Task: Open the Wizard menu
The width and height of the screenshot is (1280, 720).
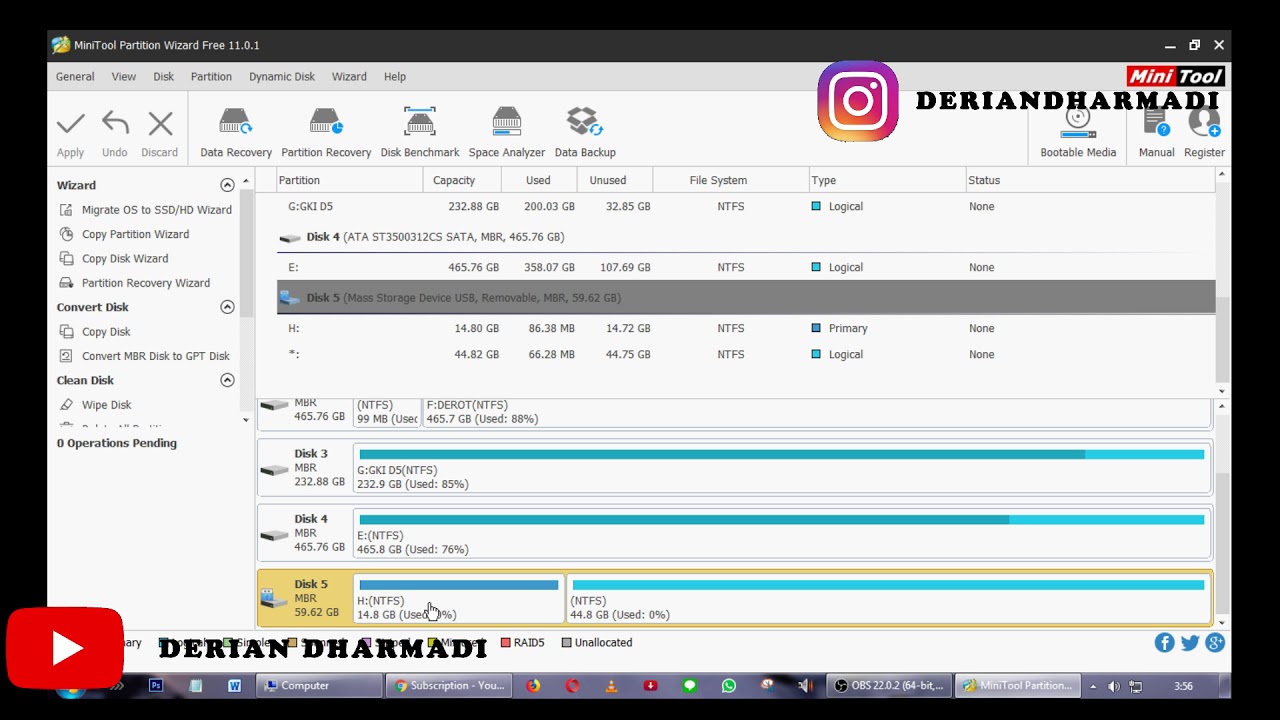Action: click(x=349, y=77)
